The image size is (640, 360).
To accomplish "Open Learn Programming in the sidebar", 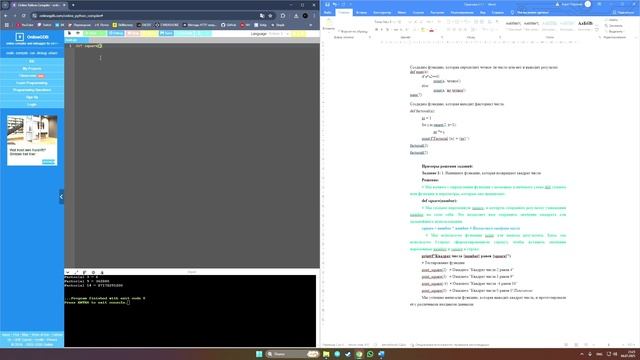I will (x=32, y=83).
